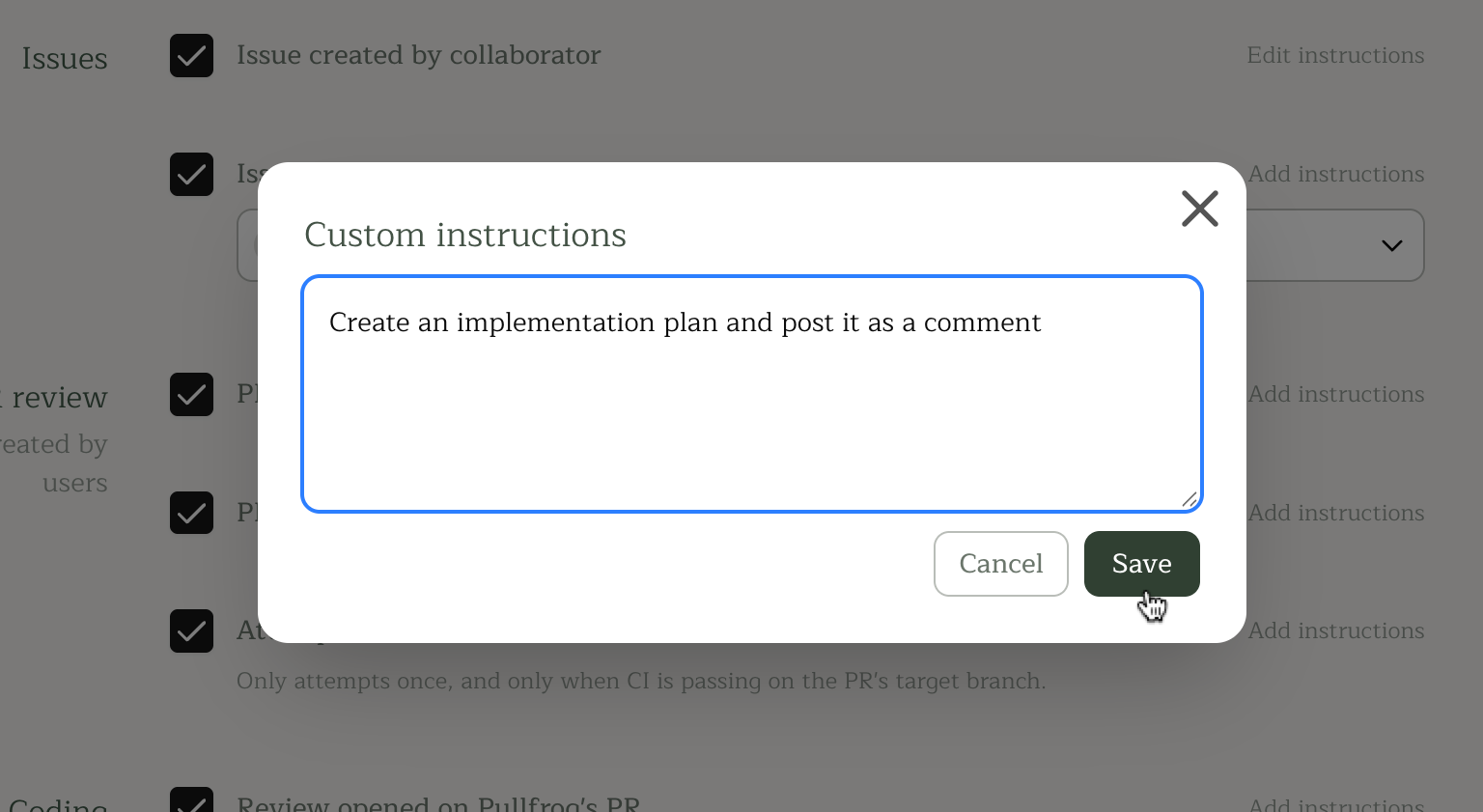Disable the Attempts trigger checkbox
Screen dimensions: 1483x812
coord(191,631)
